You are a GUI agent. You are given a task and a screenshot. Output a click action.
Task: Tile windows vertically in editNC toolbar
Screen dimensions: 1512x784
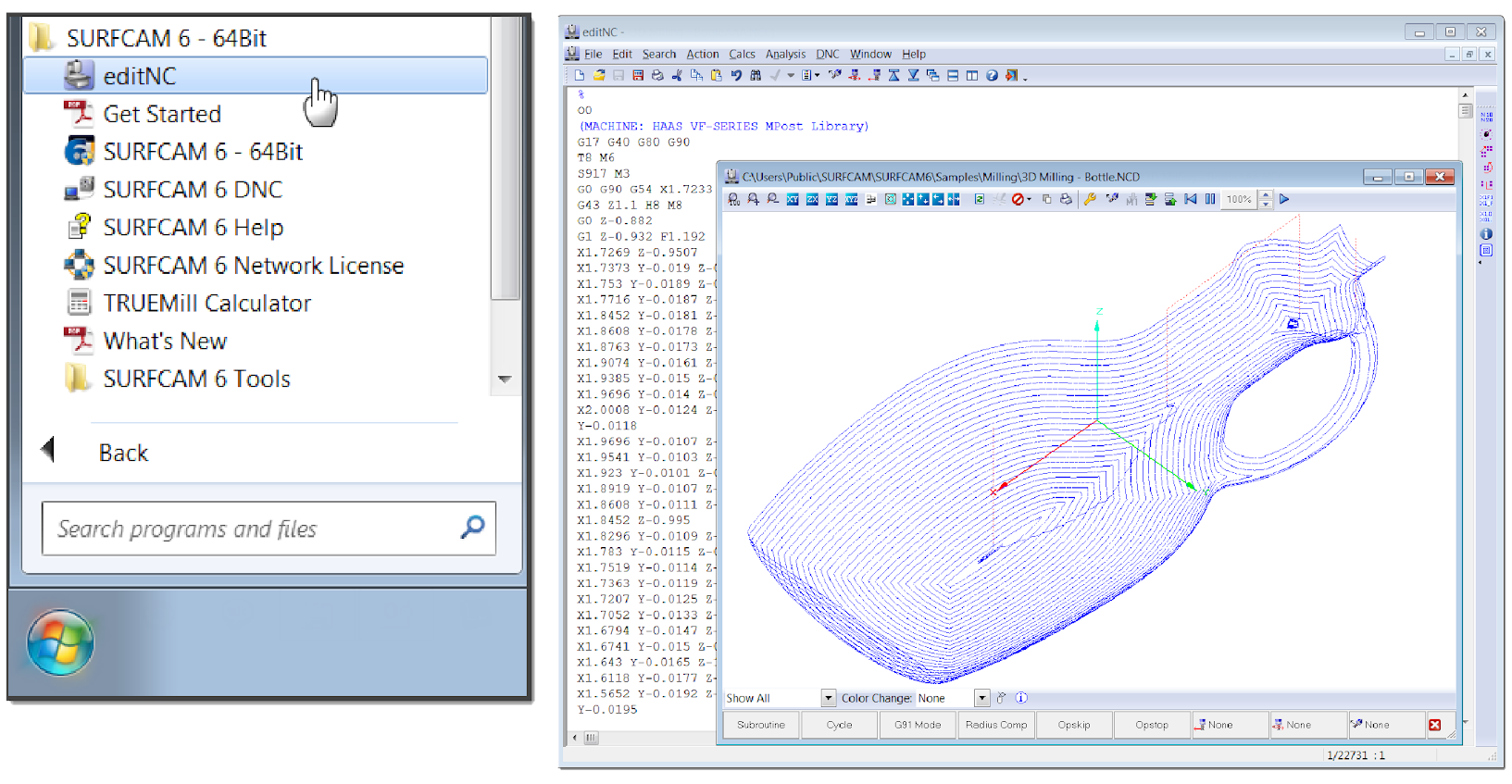coord(972,76)
